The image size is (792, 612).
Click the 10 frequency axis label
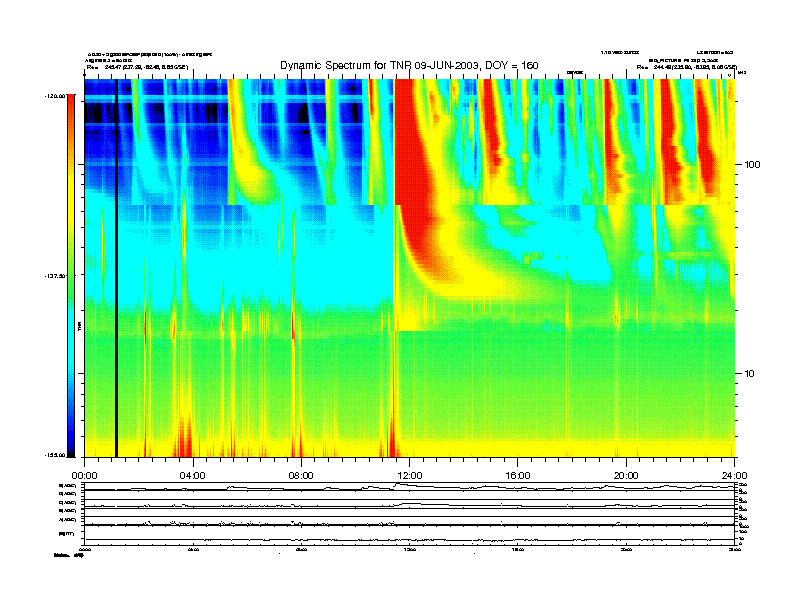coord(750,374)
